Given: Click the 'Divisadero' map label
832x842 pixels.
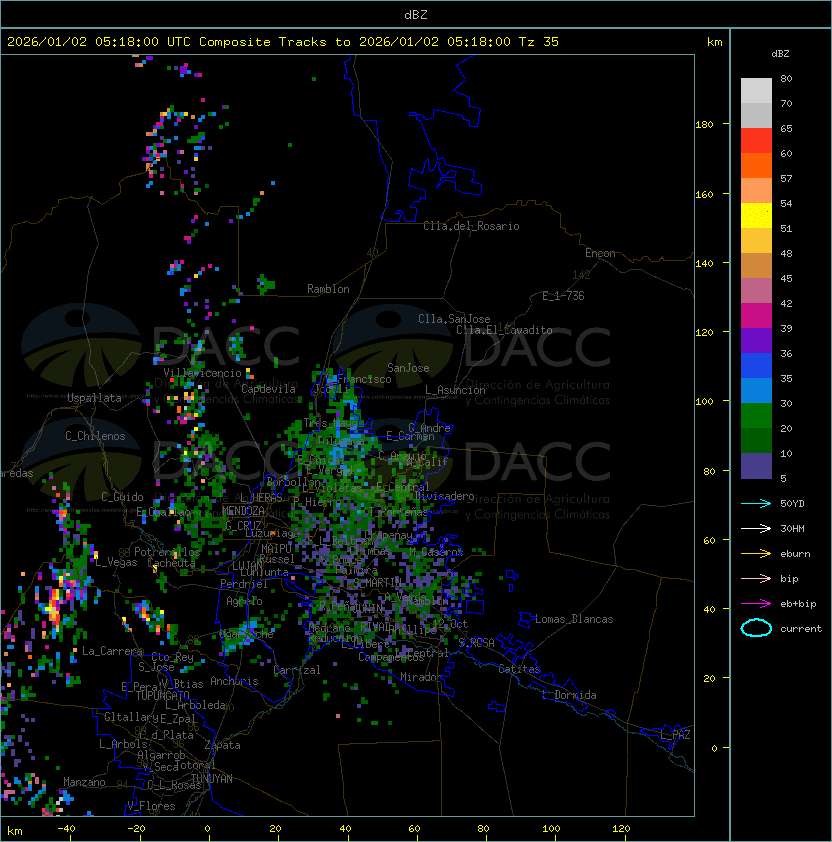Looking at the screenshot, I should click(444, 496).
